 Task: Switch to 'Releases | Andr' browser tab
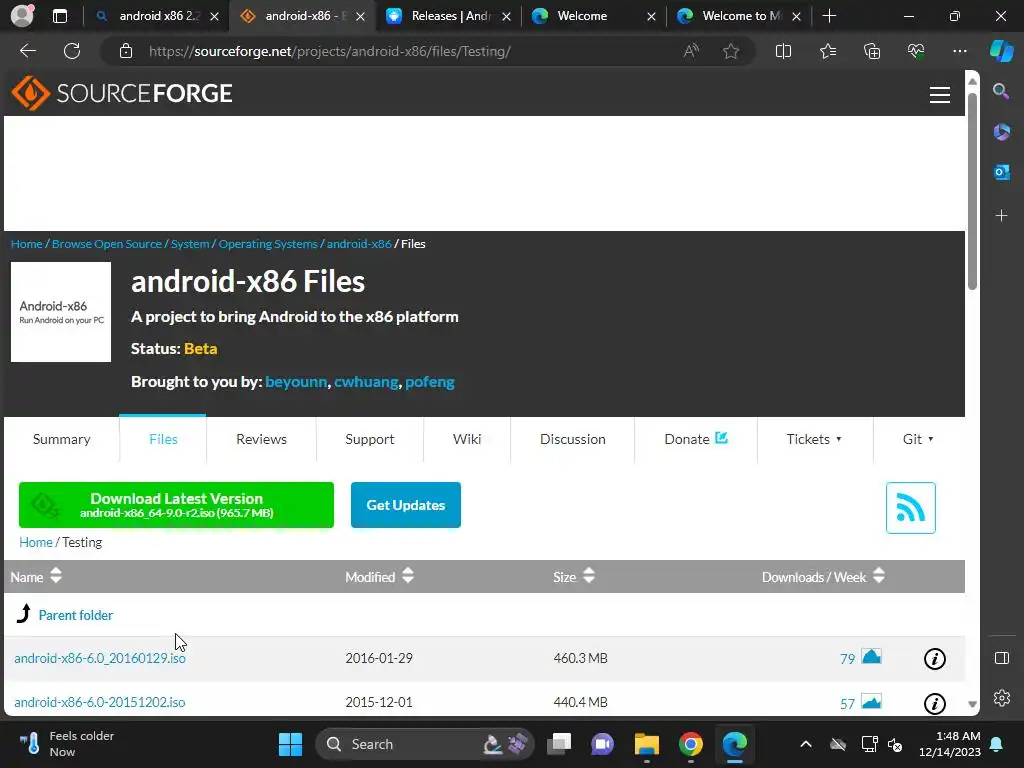[448, 16]
